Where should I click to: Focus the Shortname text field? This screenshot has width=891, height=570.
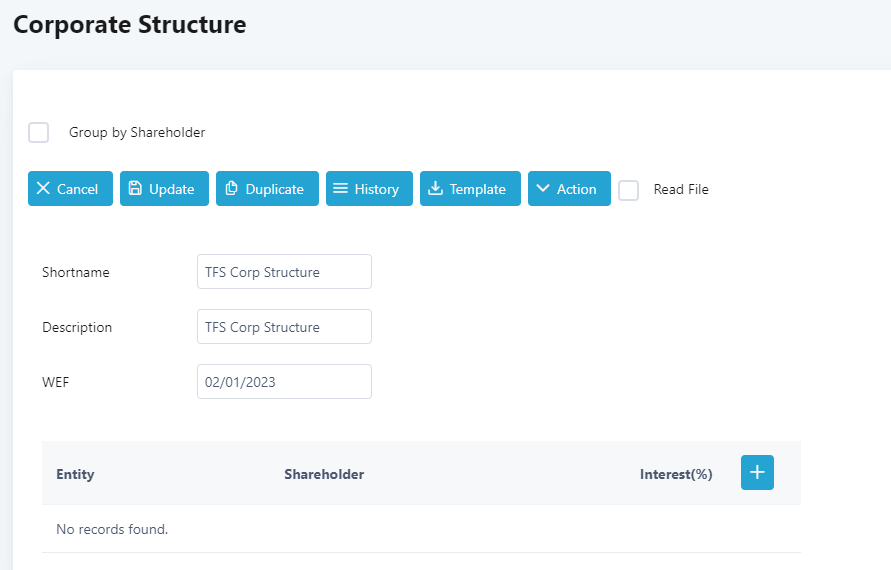pos(284,272)
